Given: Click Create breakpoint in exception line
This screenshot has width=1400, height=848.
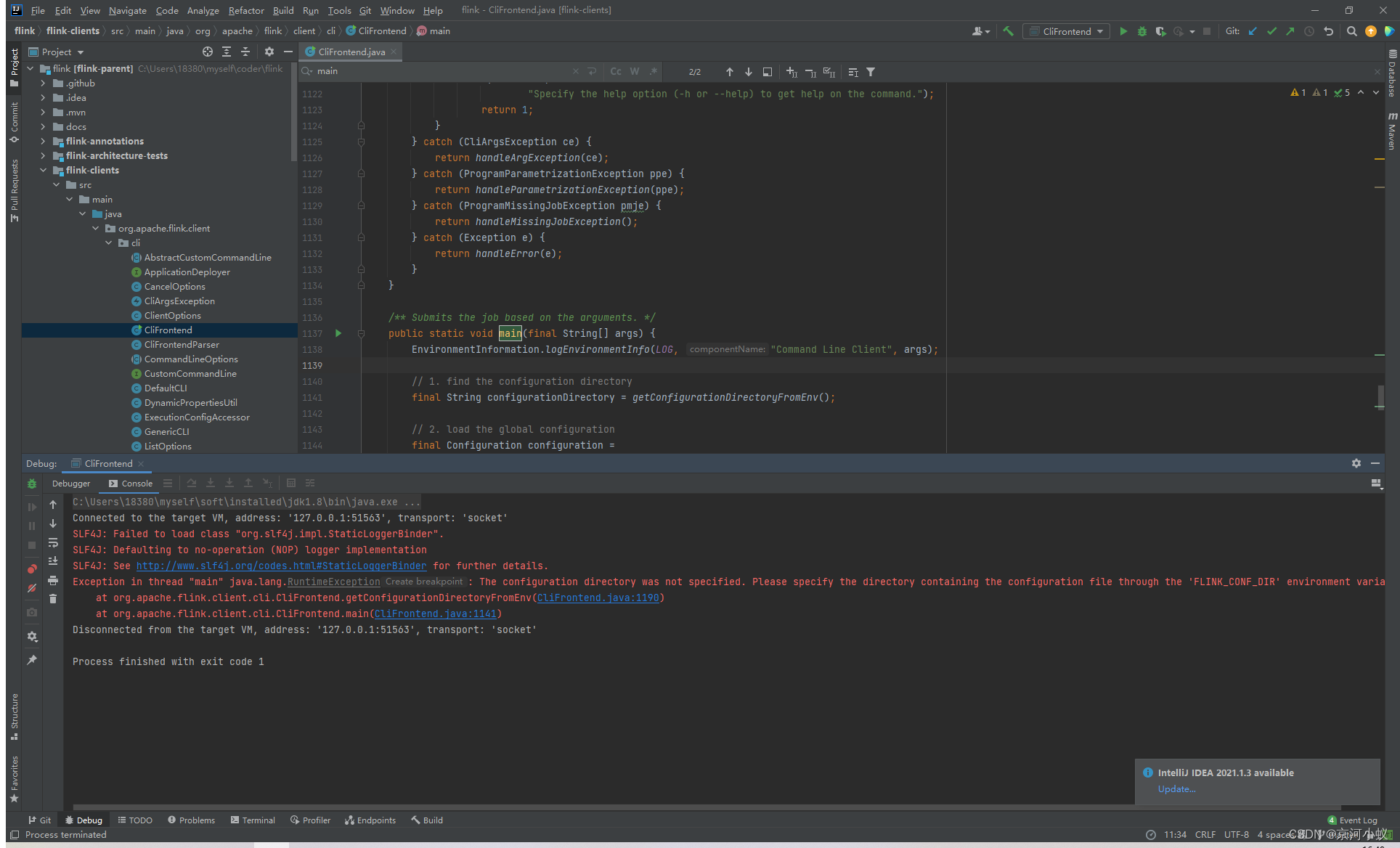Looking at the screenshot, I should (x=424, y=582).
